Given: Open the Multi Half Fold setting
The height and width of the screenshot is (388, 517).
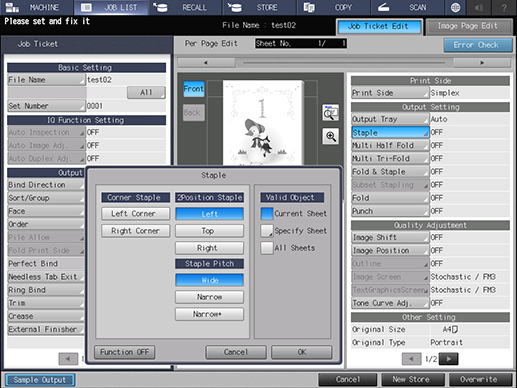Looking at the screenshot, I should (390, 146).
